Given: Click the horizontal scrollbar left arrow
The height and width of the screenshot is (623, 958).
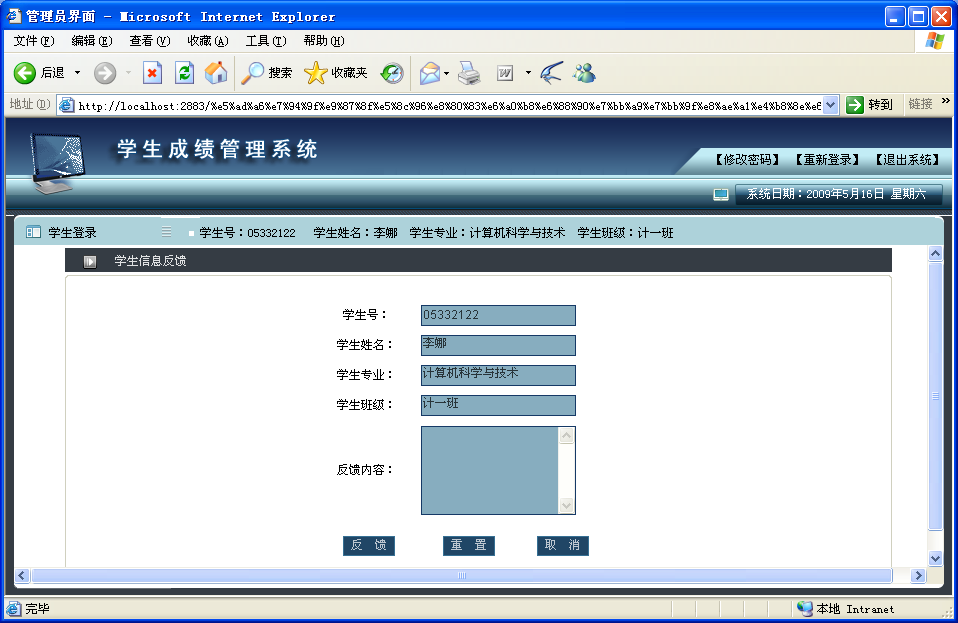Looking at the screenshot, I should coord(22,575).
